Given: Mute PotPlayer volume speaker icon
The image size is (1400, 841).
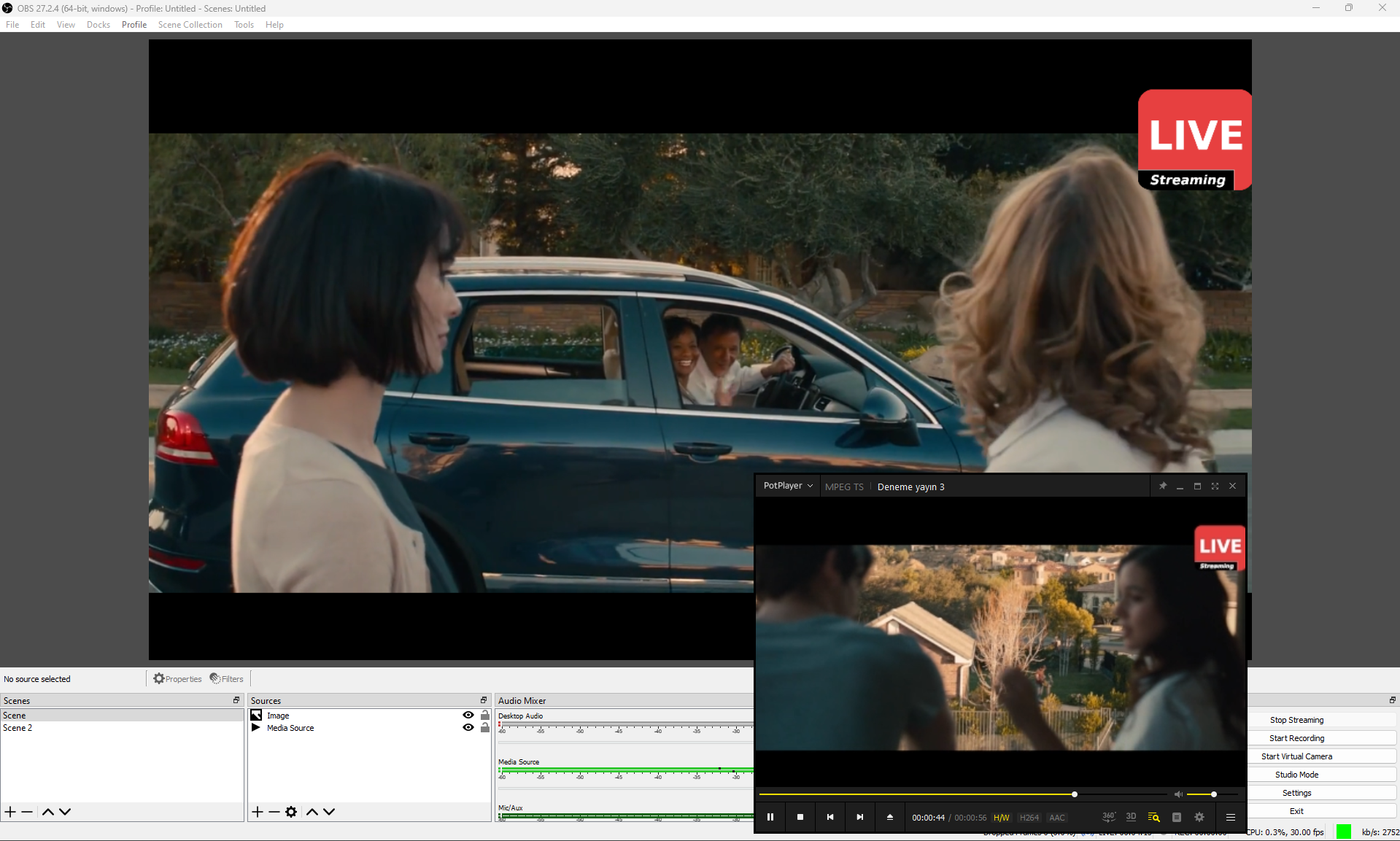Looking at the screenshot, I should pyautogui.click(x=1178, y=794).
